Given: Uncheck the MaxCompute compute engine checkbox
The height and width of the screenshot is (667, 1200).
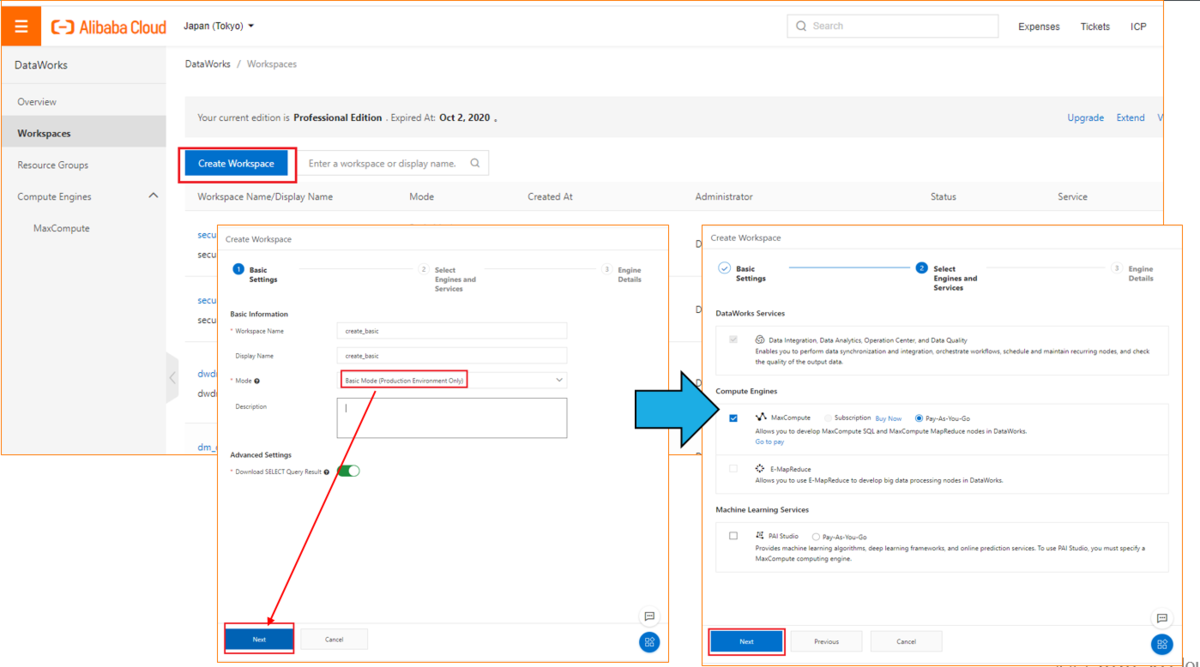Looking at the screenshot, I should click(733, 418).
